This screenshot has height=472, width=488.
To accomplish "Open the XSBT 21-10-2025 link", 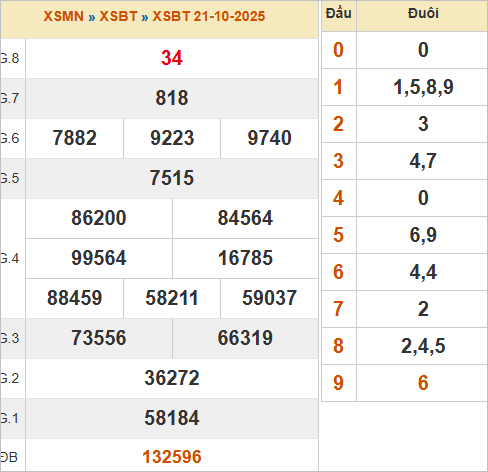I will [209, 16].
